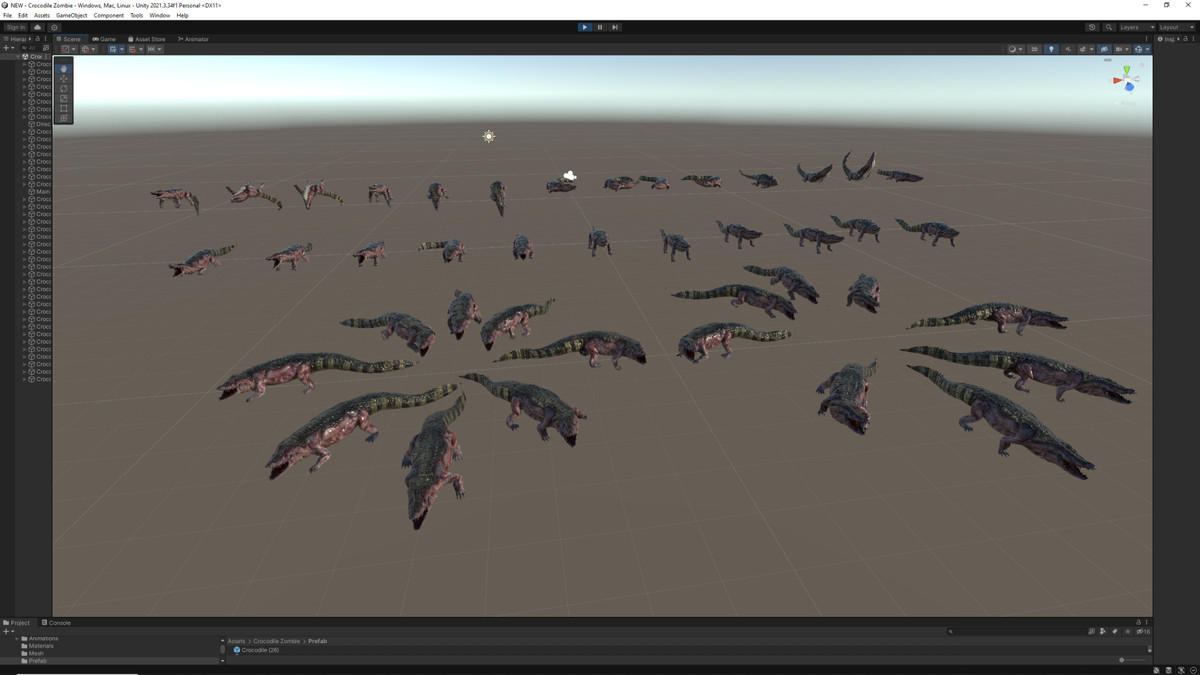Open the cloud services icon
Viewport: 1200px width, 675px height.
(x=38, y=27)
